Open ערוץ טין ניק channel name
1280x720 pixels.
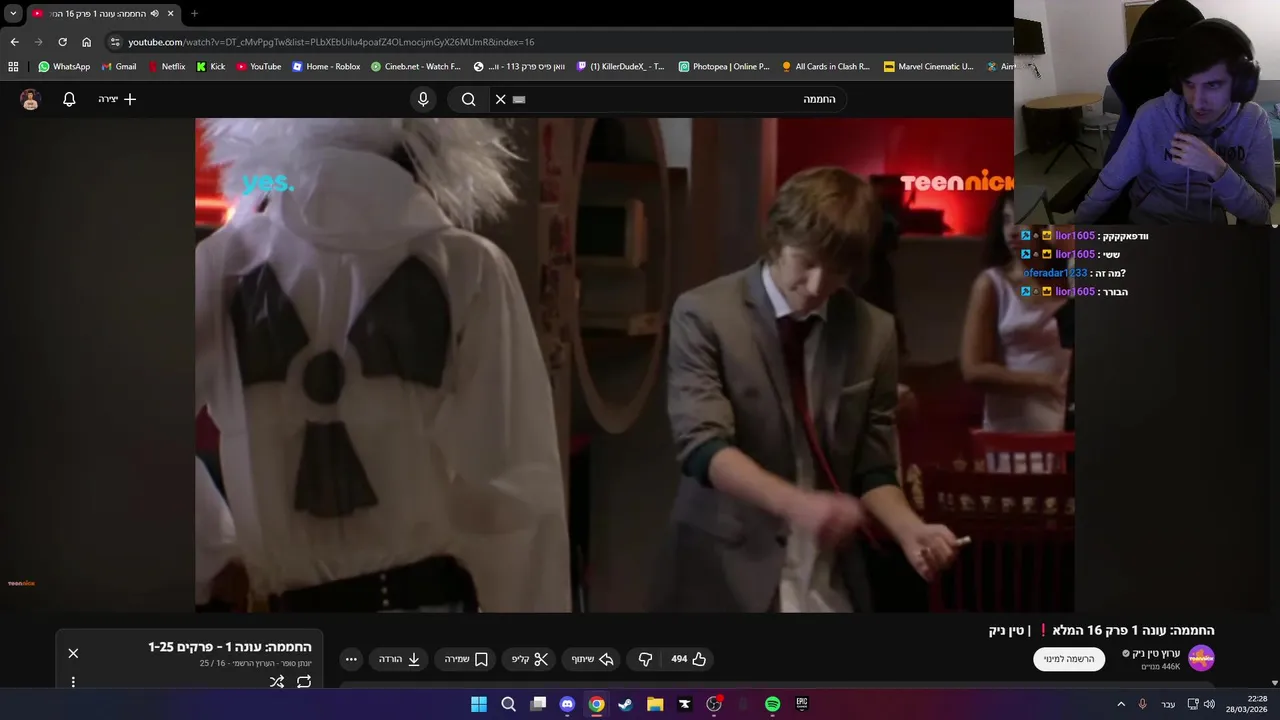(x=1156, y=653)
